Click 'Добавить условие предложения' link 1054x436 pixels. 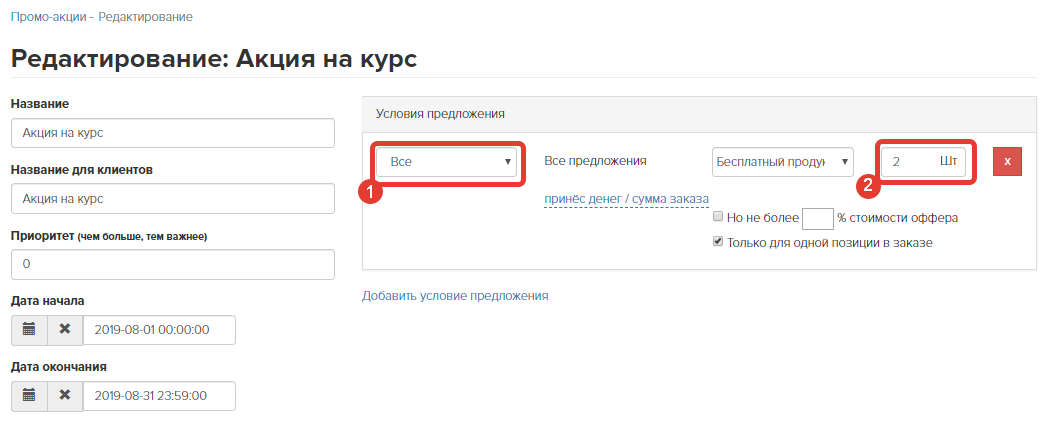(455, 296)
